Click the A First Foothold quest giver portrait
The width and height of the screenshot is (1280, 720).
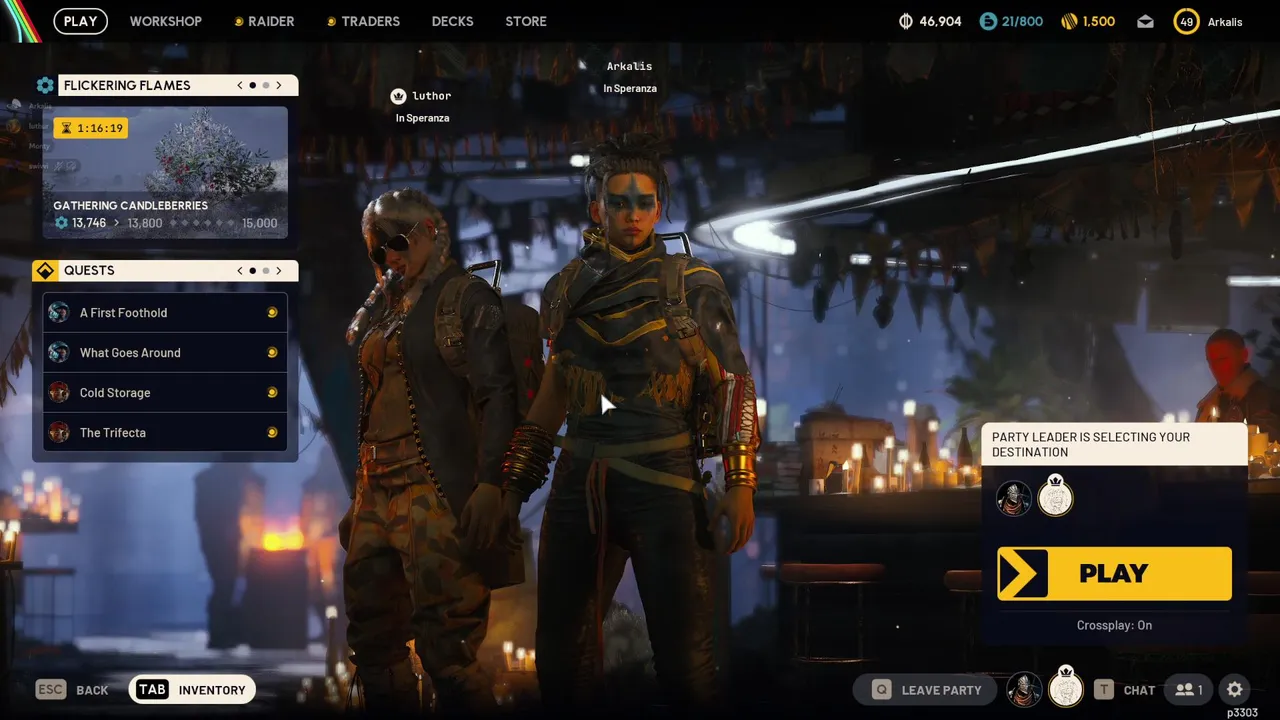point(59,313)
